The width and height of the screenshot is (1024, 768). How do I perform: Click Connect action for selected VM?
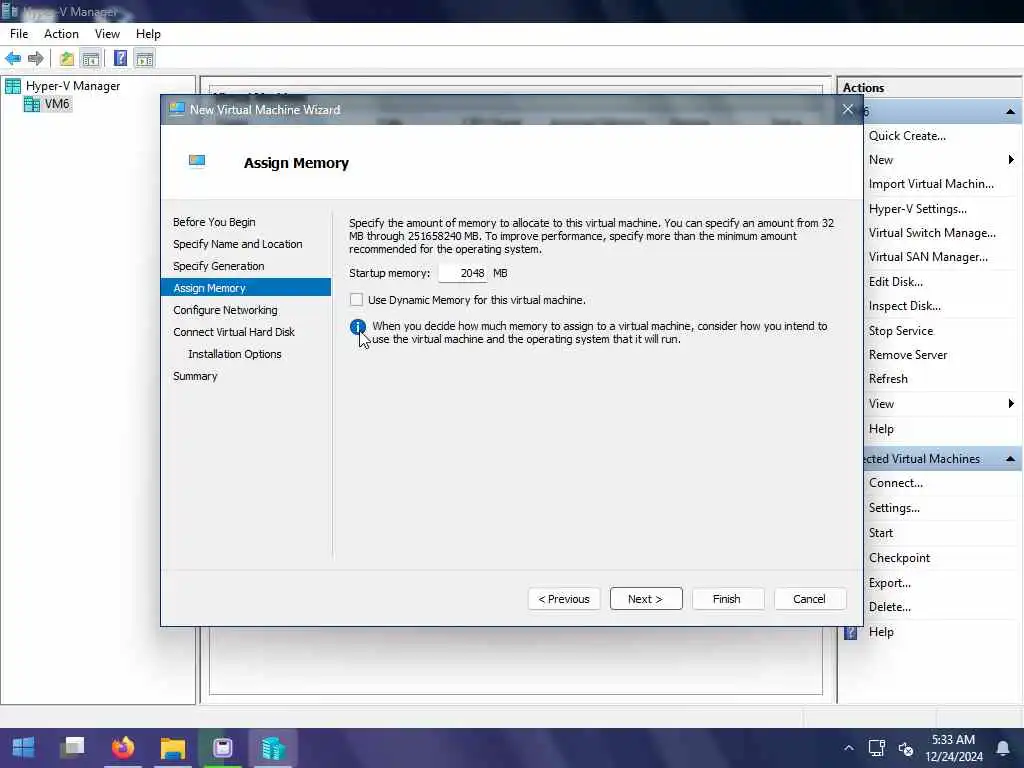tap(895, 483)
